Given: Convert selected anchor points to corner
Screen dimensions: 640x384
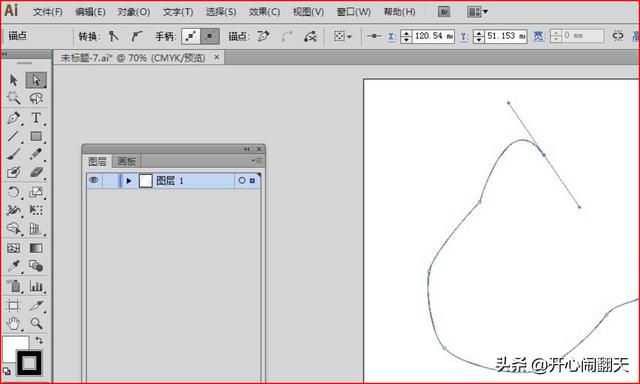Looking at the screenshot, I should coord(113,36).
